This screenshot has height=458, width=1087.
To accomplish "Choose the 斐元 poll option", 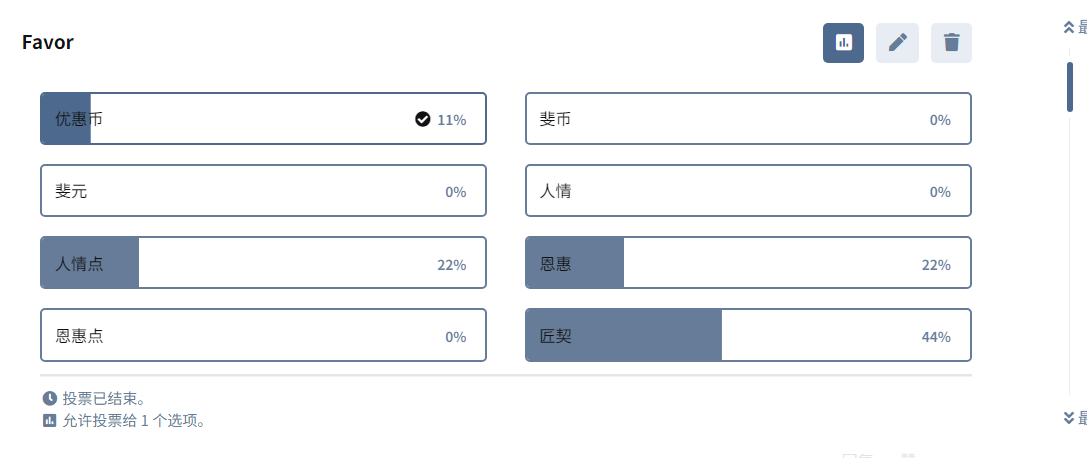I will [x=263, y=191].
